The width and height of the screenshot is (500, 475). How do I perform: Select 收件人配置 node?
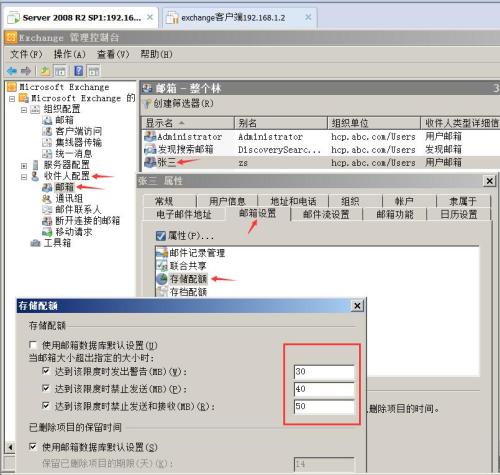click(66, 176)
